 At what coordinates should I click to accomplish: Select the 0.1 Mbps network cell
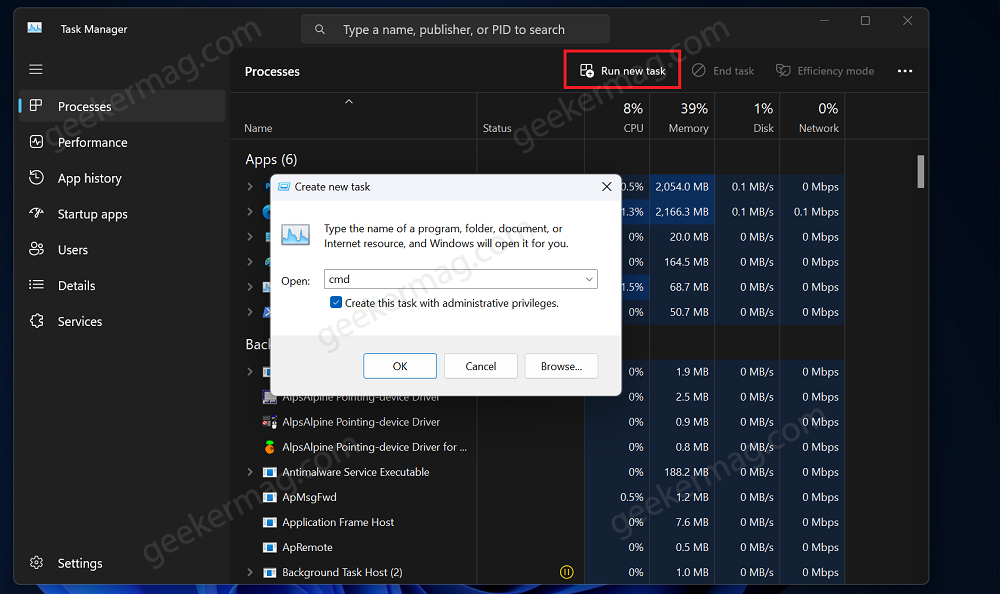(x=812, y=211)
